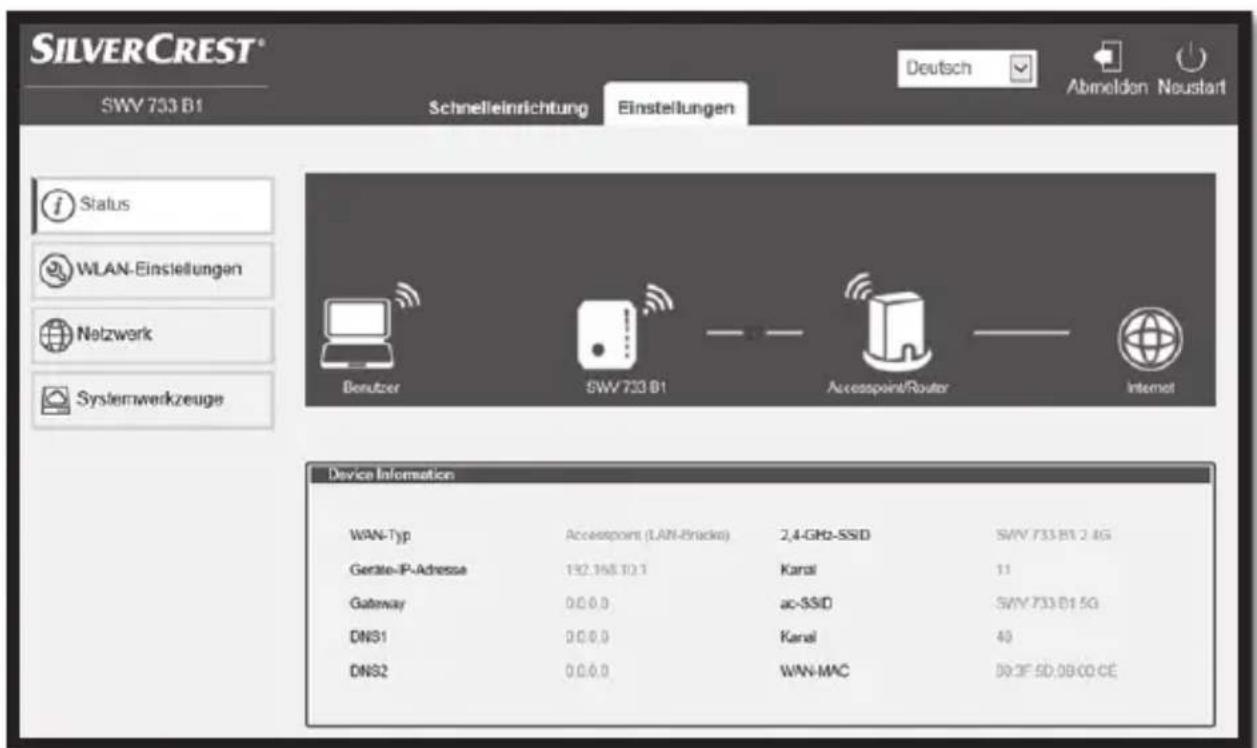
Task: Open the Status menu item
Action: (x=152, y=206)
